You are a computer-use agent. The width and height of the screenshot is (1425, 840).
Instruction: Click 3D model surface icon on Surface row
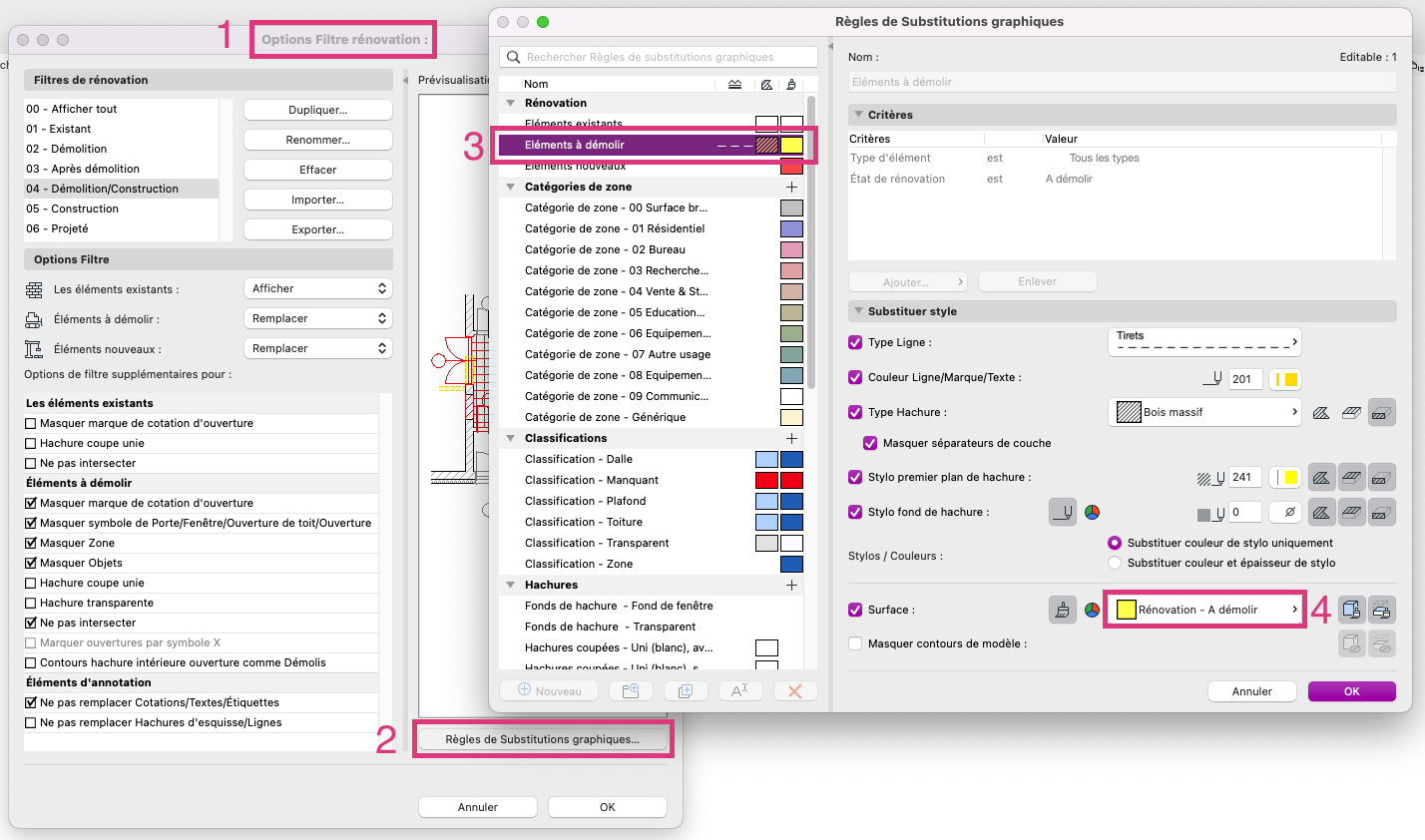1351,610
